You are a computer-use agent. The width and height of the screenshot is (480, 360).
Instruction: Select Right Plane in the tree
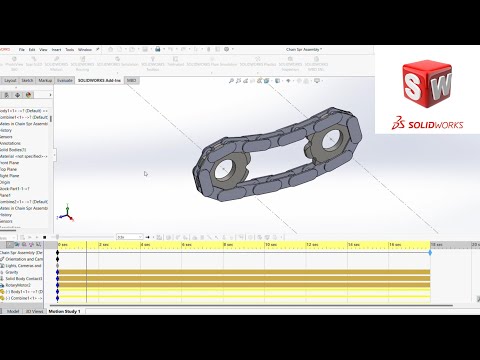[9, 176]
